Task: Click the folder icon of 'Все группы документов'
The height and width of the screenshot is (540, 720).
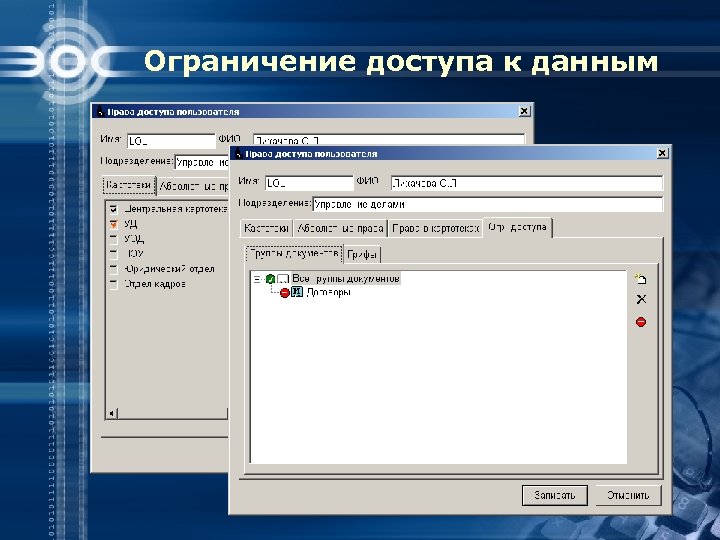Action: [x=283, y=279]
